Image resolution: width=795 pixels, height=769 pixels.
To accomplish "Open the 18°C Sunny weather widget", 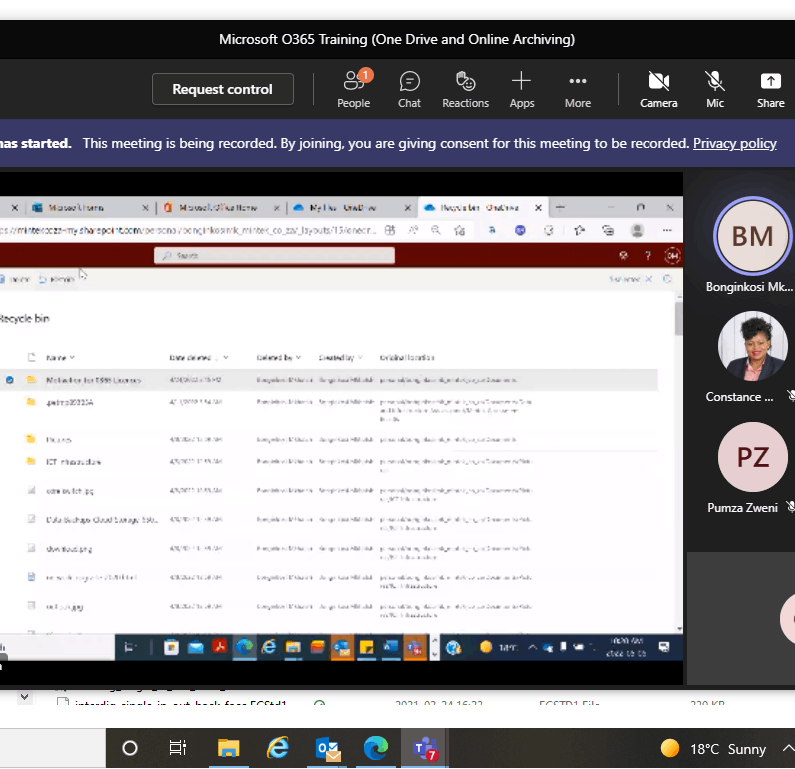I will [713, 749].
